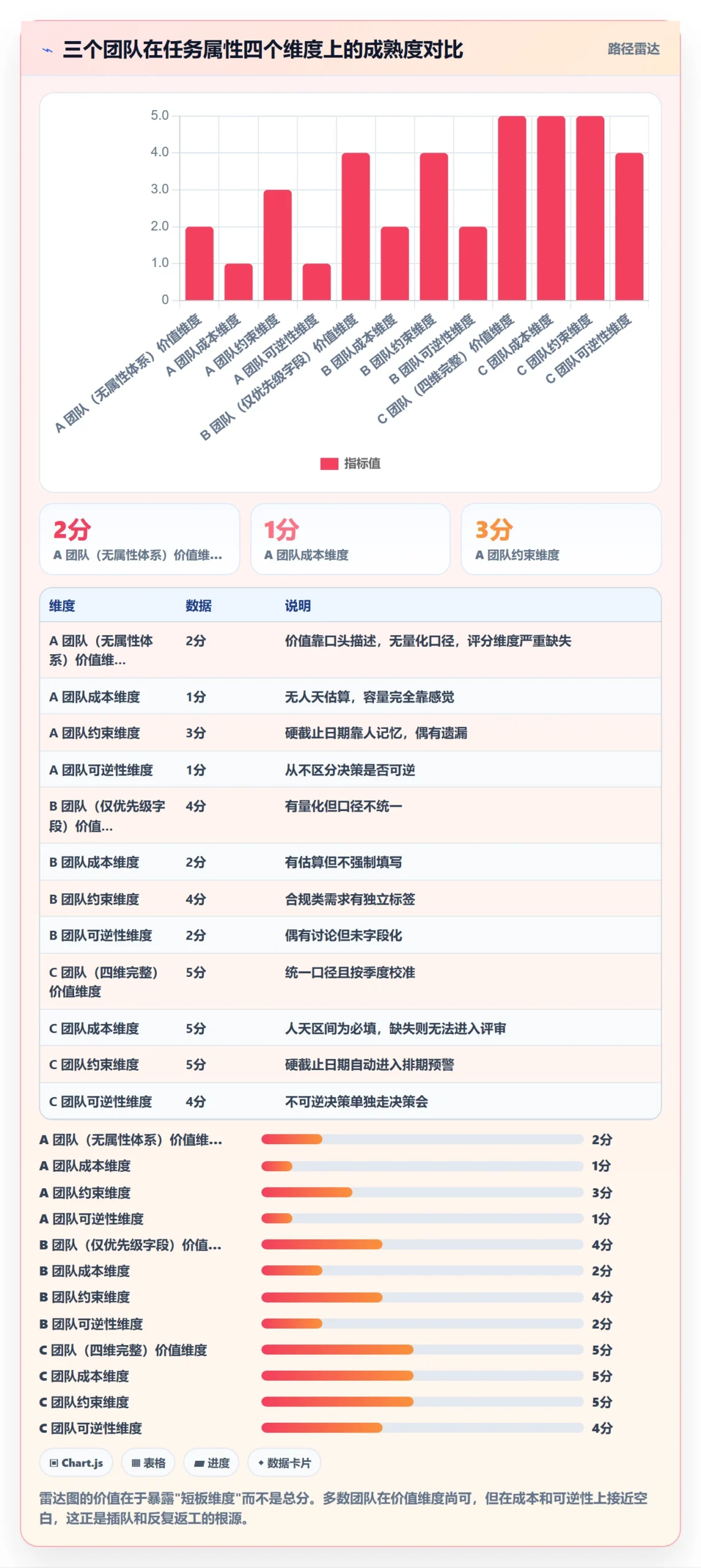Viewport: 701px width, 1568px height.
Task: Click the lightning icon beside the title
Action: [47, 50]
